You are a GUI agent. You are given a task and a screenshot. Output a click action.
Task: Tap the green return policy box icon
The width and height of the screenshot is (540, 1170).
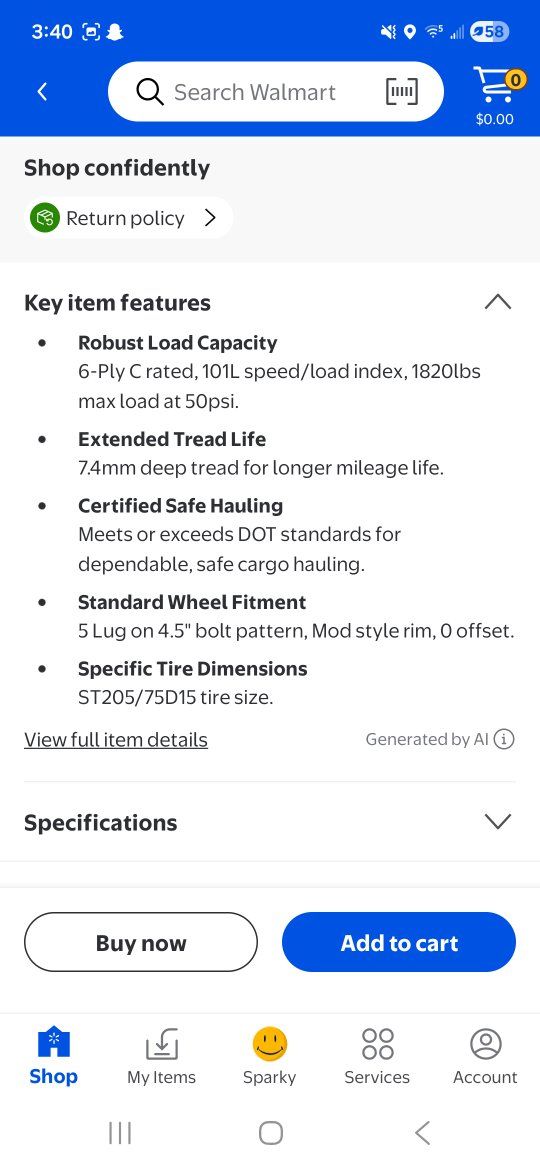(x=45, y=218)
